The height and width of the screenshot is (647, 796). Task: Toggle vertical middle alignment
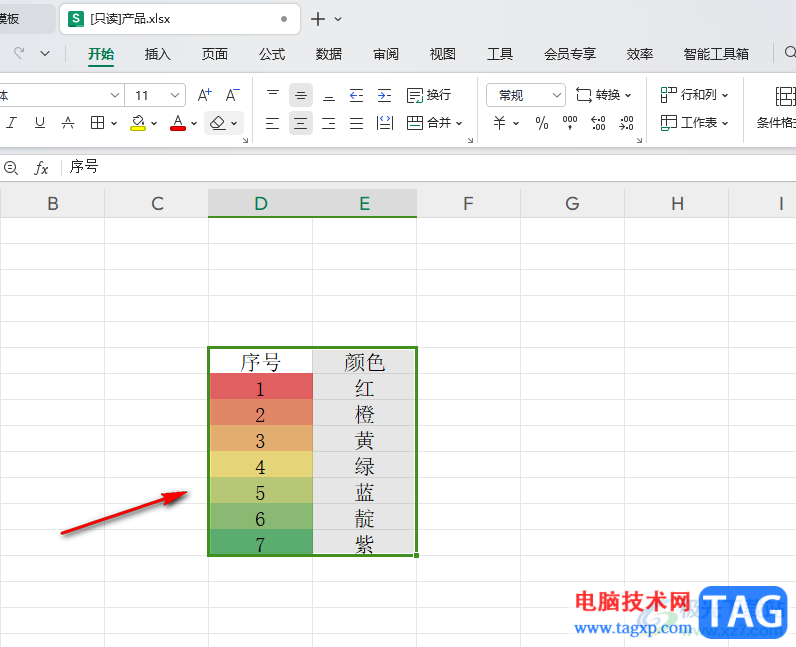click(301, 95)
